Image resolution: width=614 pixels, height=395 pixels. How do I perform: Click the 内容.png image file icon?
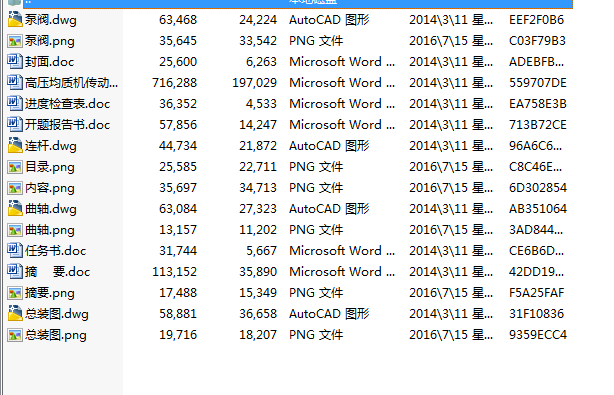coord(15,188)
